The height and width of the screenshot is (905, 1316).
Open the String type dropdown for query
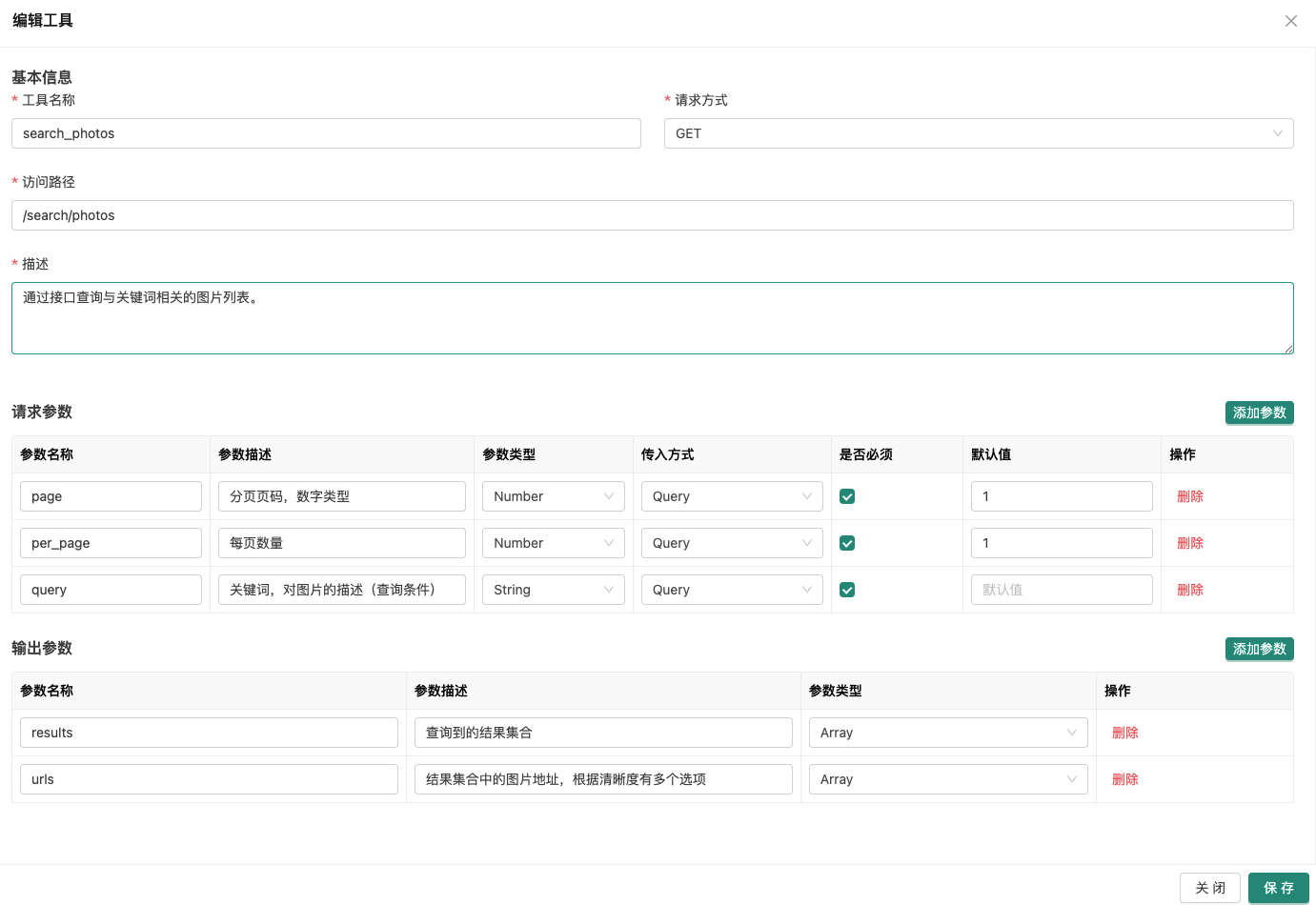coord(553,590)
